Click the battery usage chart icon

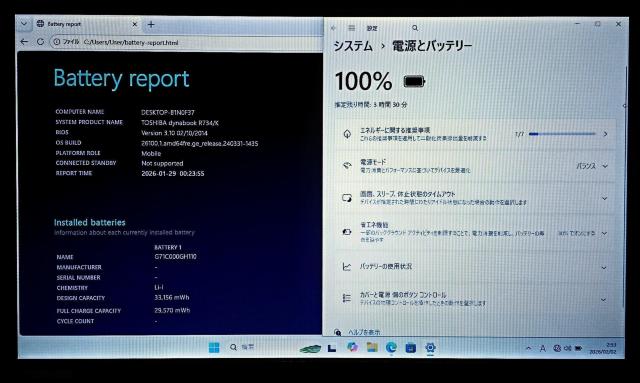347,267
